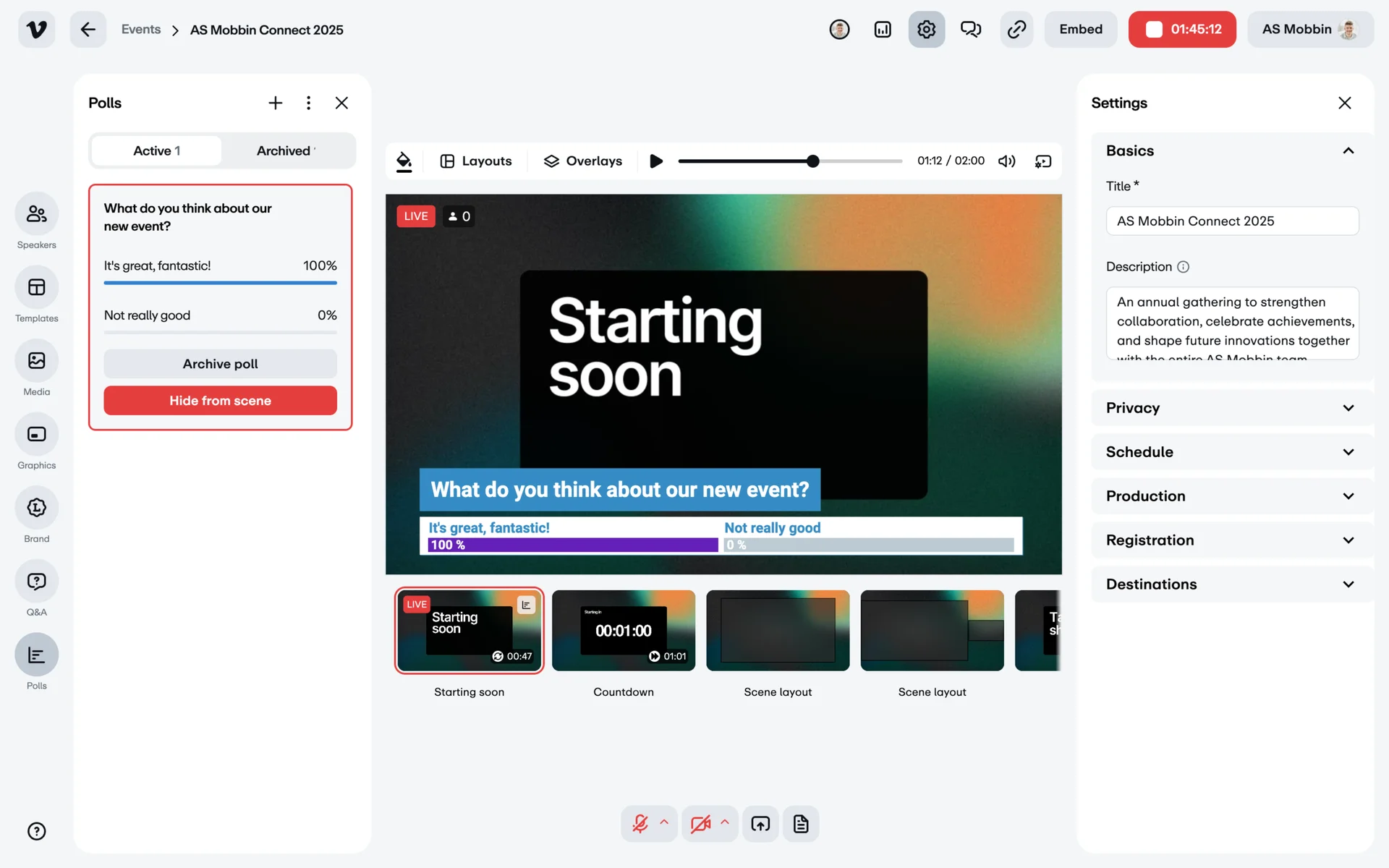Image resolution: width=1389 pixels, height=868 pixels.
Task: Click the analytics chart icon in header
Action: 883,30
